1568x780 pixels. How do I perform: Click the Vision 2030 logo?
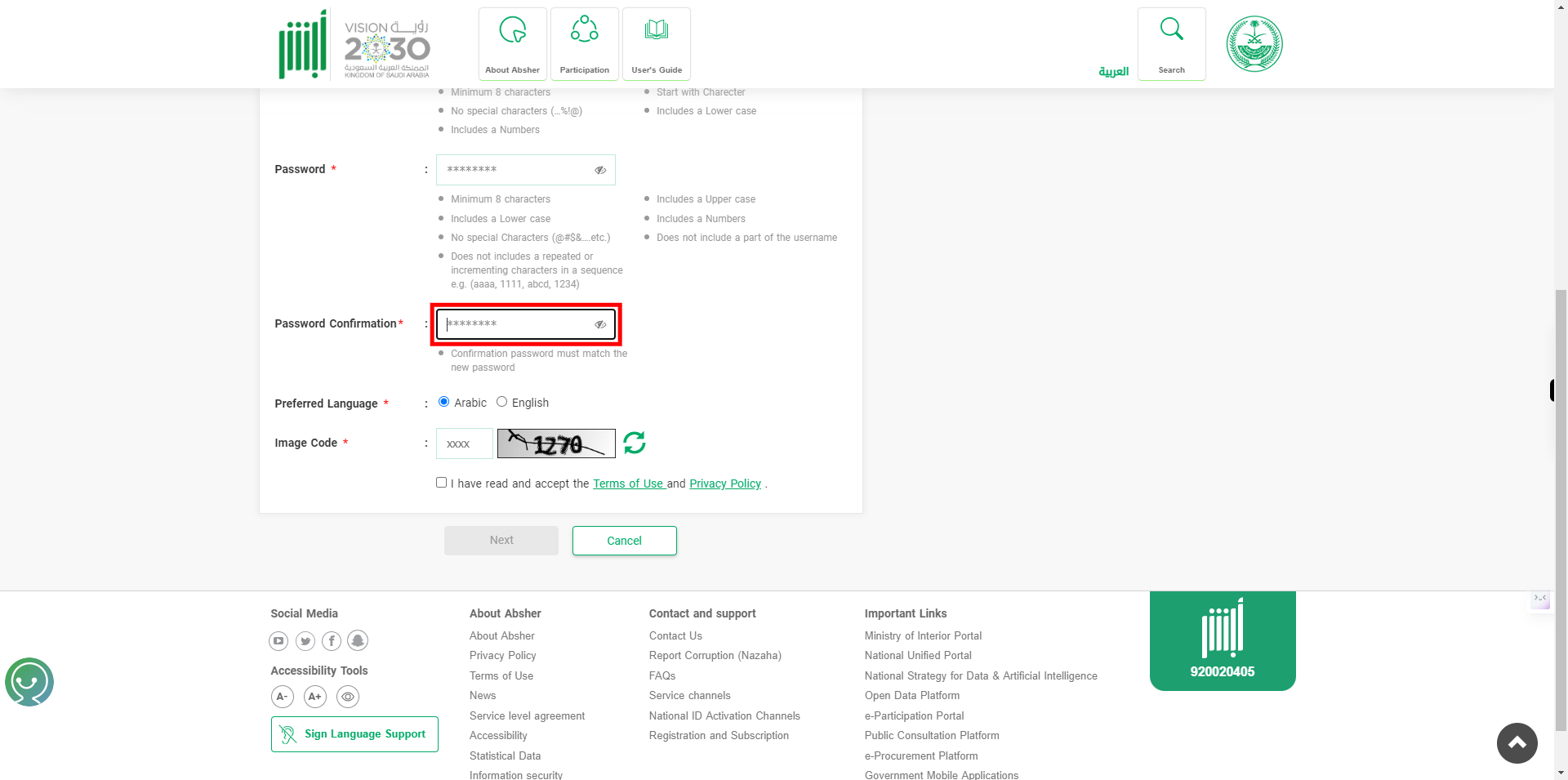[x=387, y=48]
